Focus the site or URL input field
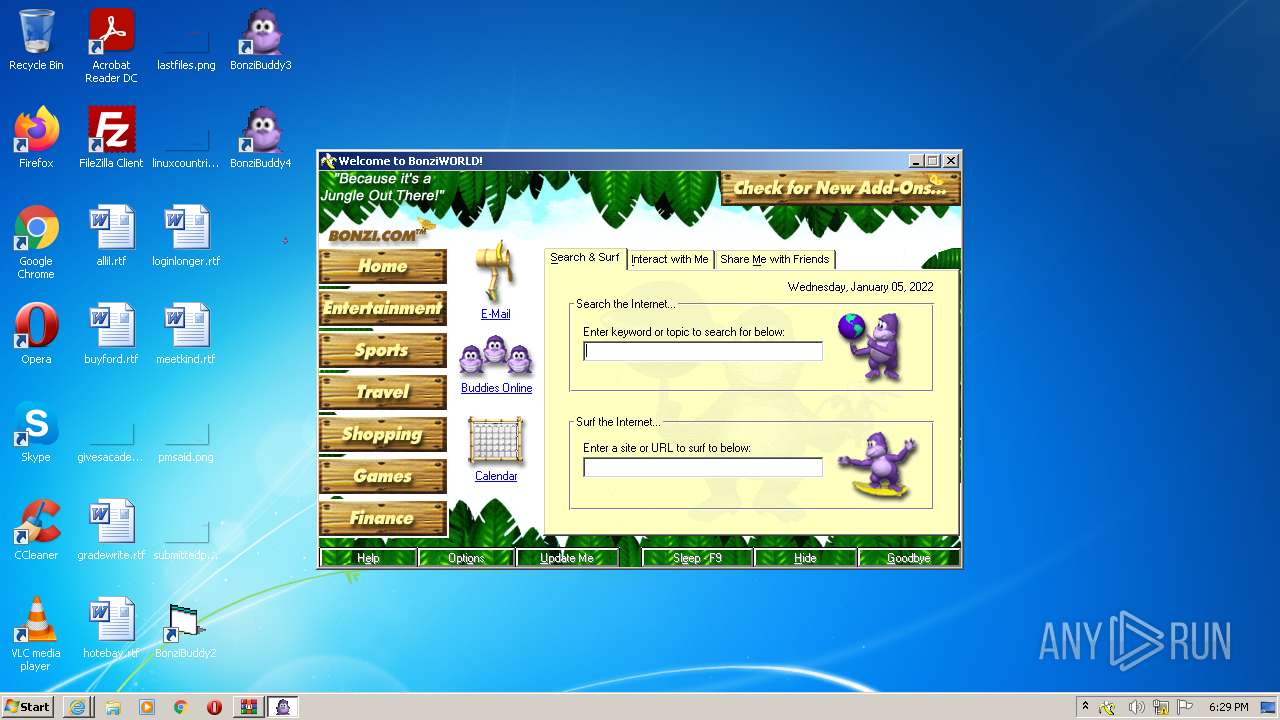 click(703, 467)
